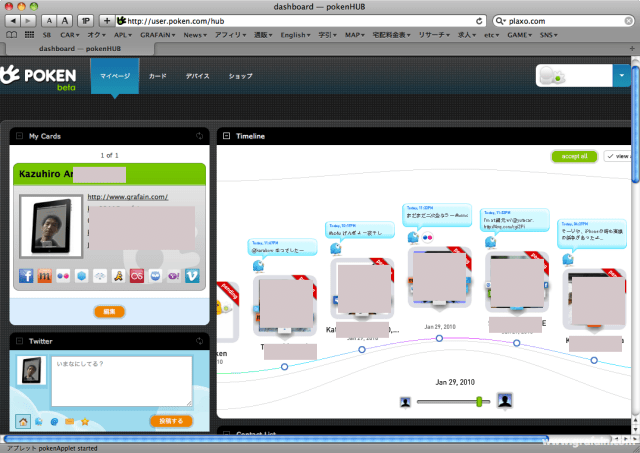Select the カード navigation tab
Screen dimensions: 640x453
coord(158,76)
